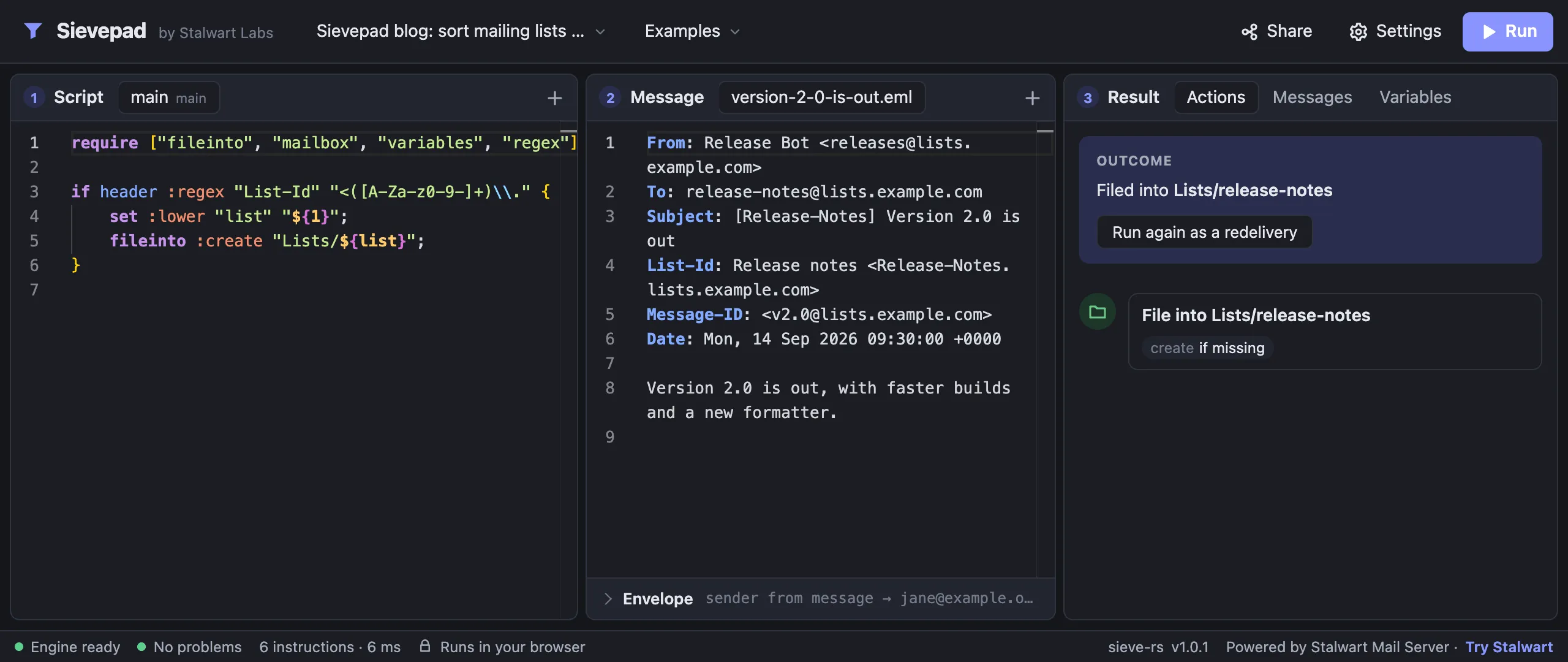Viewport: 1568px width, 662px height.
Task: Click Run again as a redelivery
Action: pos(1204,232)
